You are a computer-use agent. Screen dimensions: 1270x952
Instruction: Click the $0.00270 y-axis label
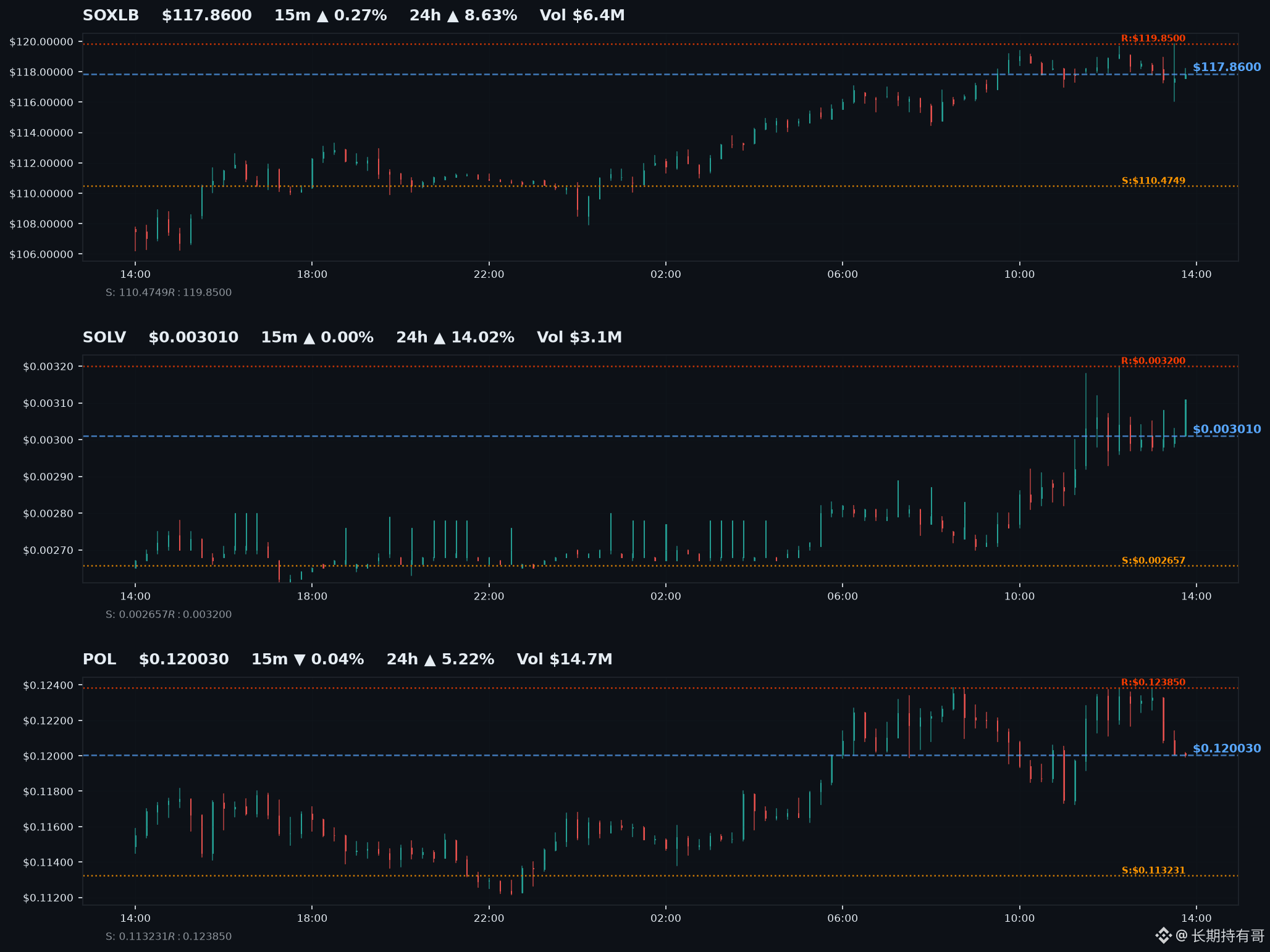[48, 551]
